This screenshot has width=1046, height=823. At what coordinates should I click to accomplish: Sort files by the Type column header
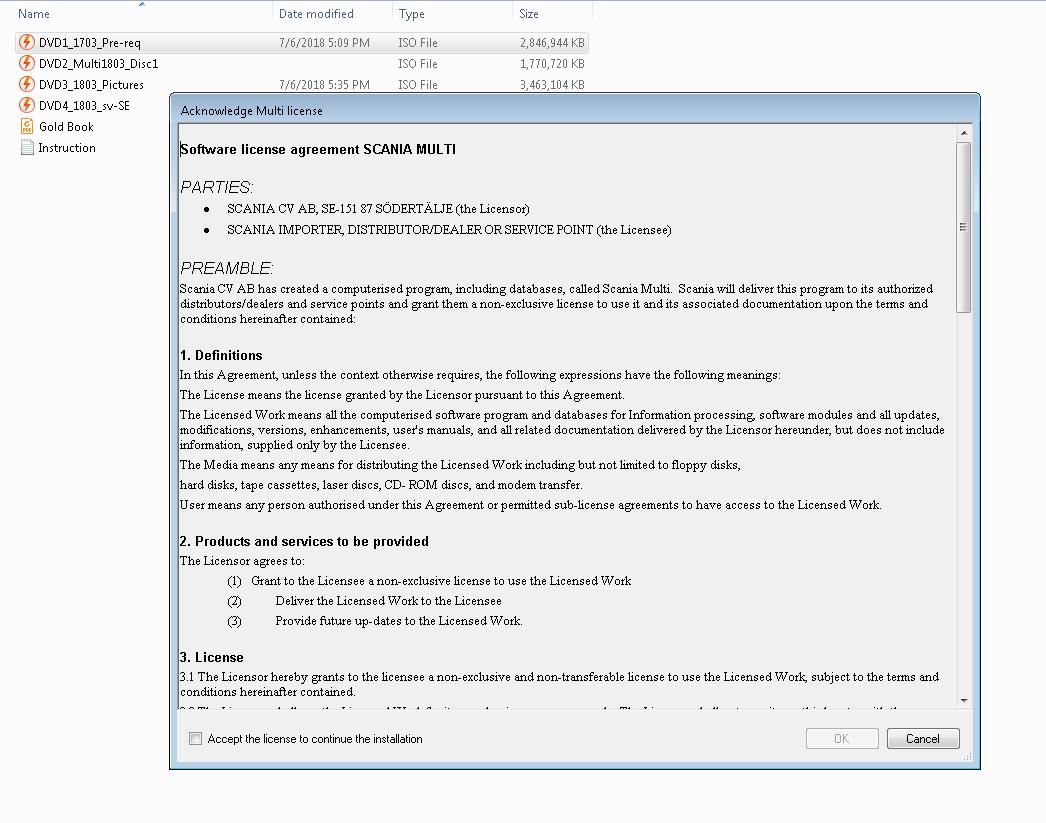coord(412,13)
